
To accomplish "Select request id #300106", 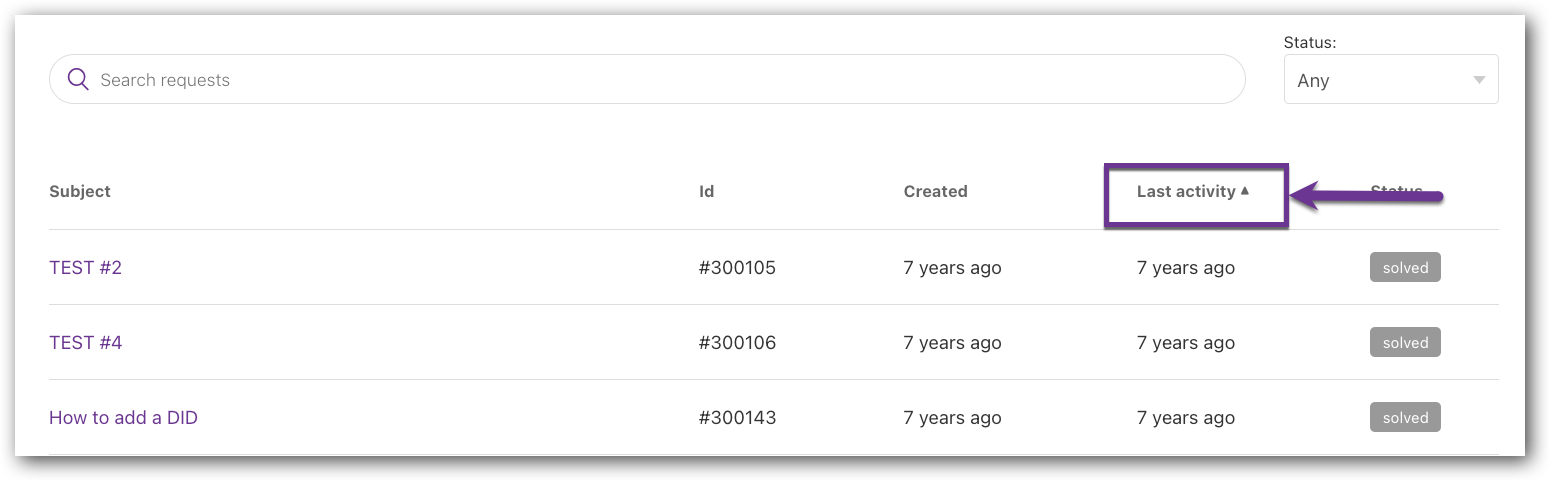I will pos(737,343).
